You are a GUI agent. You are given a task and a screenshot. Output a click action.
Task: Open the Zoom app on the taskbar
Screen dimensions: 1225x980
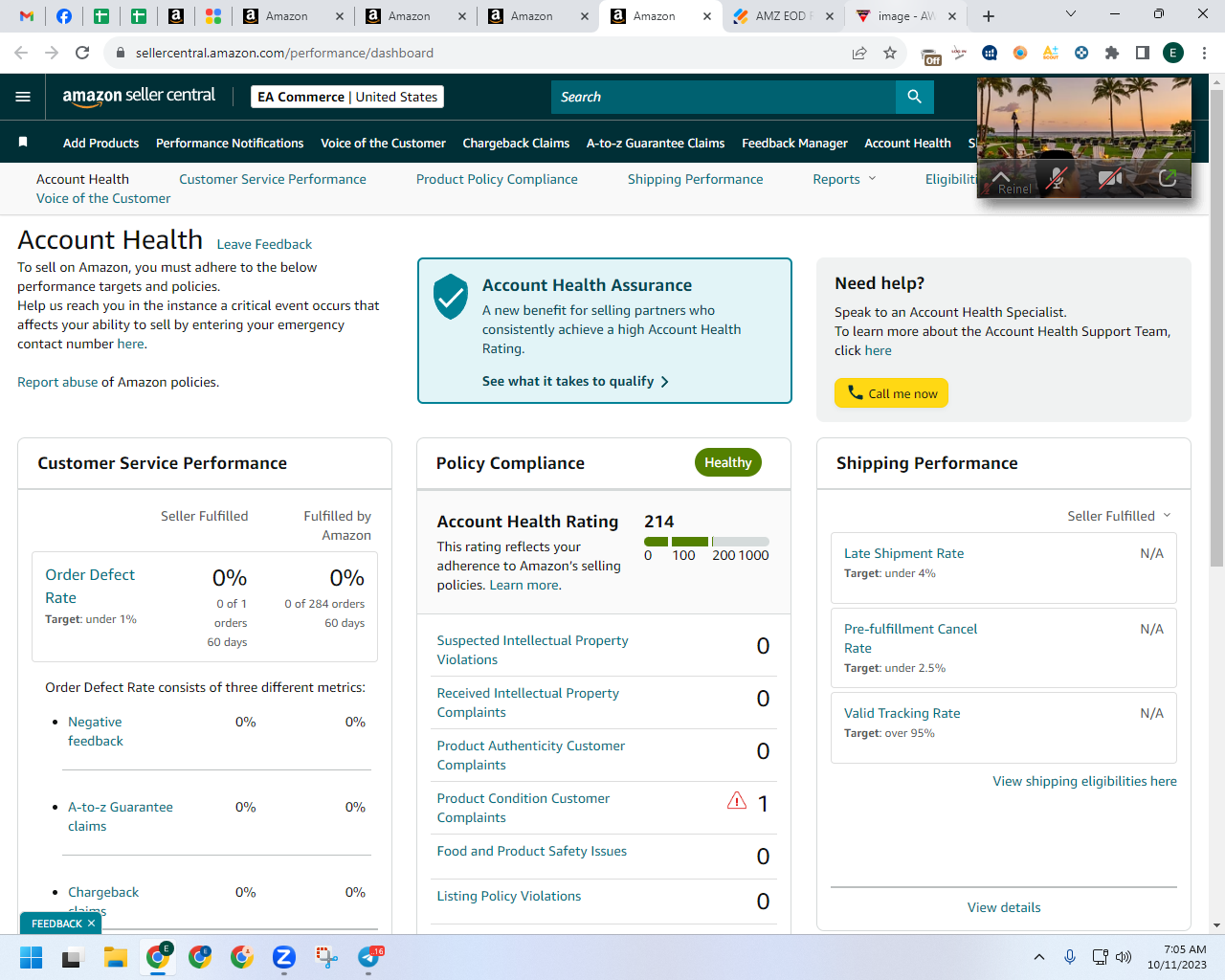[x=283, y=957]
